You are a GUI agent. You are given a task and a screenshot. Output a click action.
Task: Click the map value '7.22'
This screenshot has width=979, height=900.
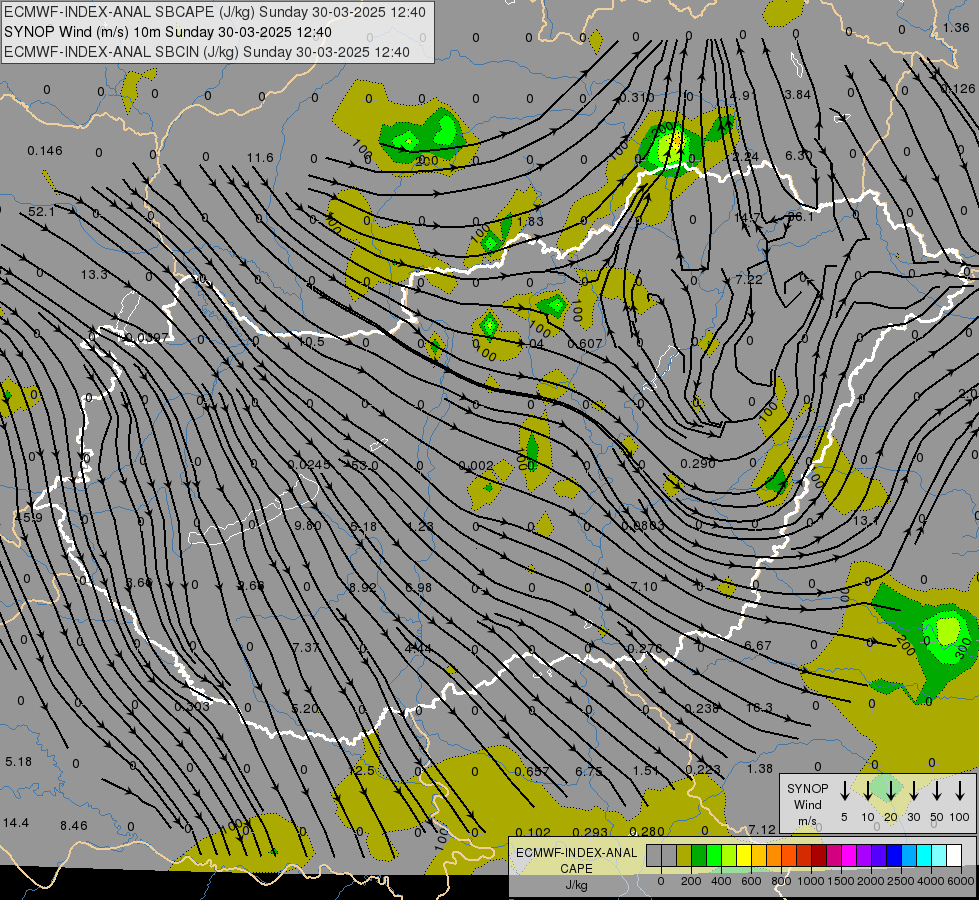tap(749, 279)
